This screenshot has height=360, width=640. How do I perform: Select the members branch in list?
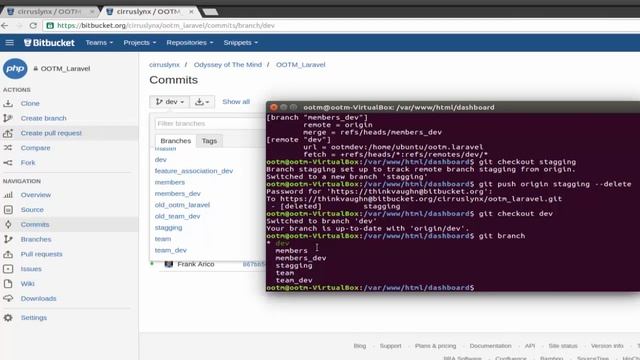pos(170,182)
